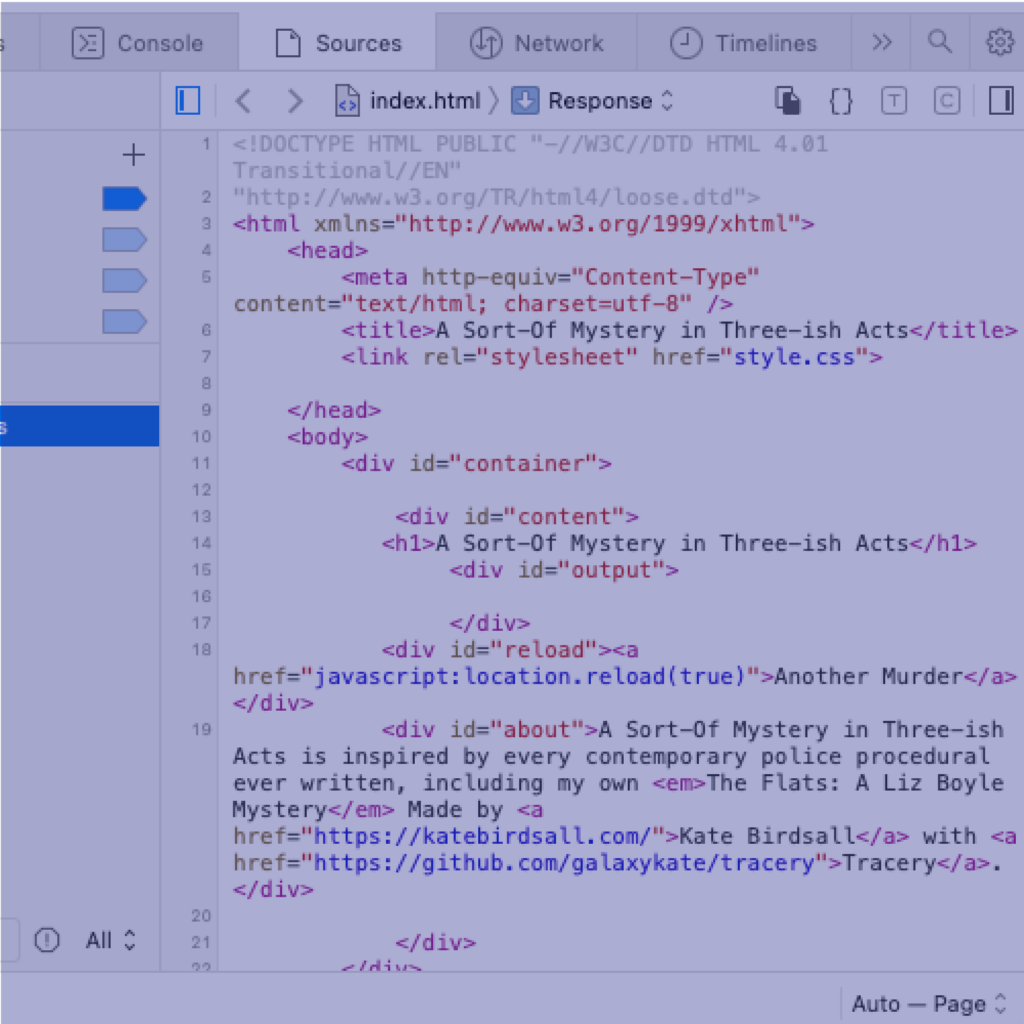Open the All filter dropdown
Screen dimensions: 1024x1024
coord(111,940)
